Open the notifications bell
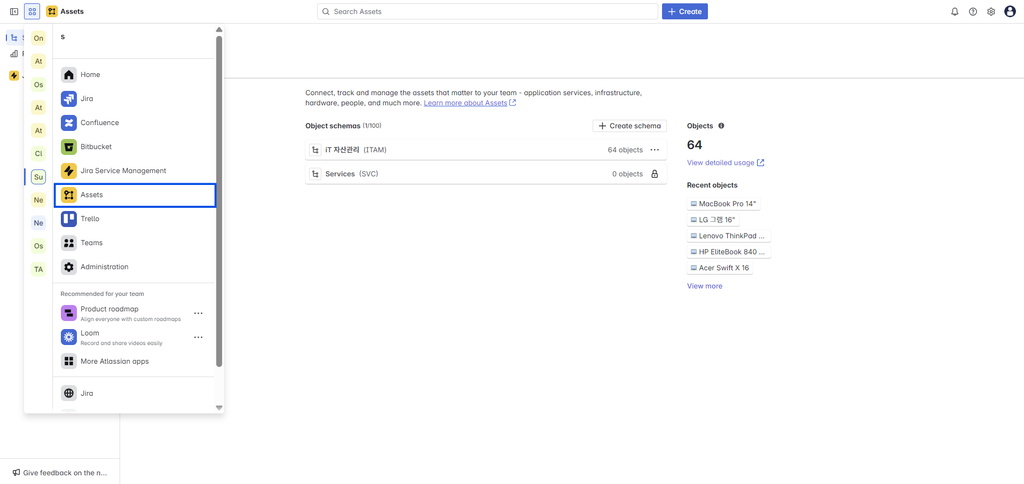This screenshot has width=1024, height=484. 955,12
